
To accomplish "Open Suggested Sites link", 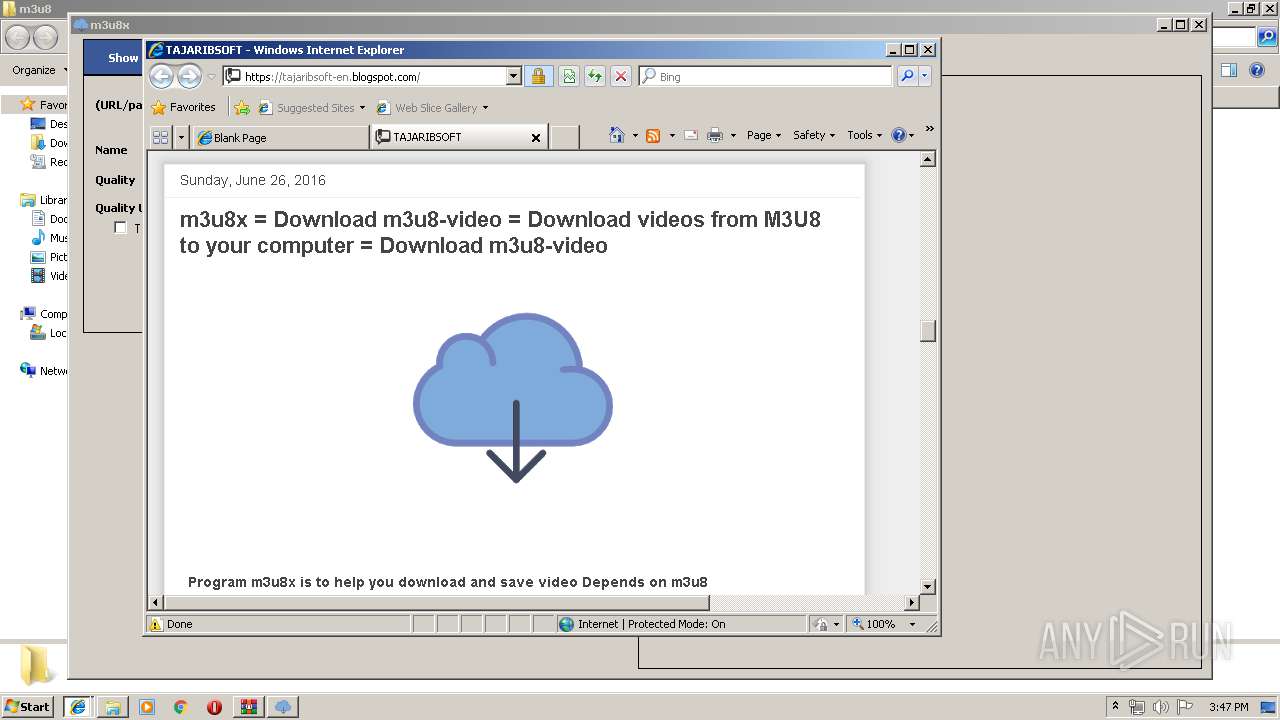I will coord(312,107).
